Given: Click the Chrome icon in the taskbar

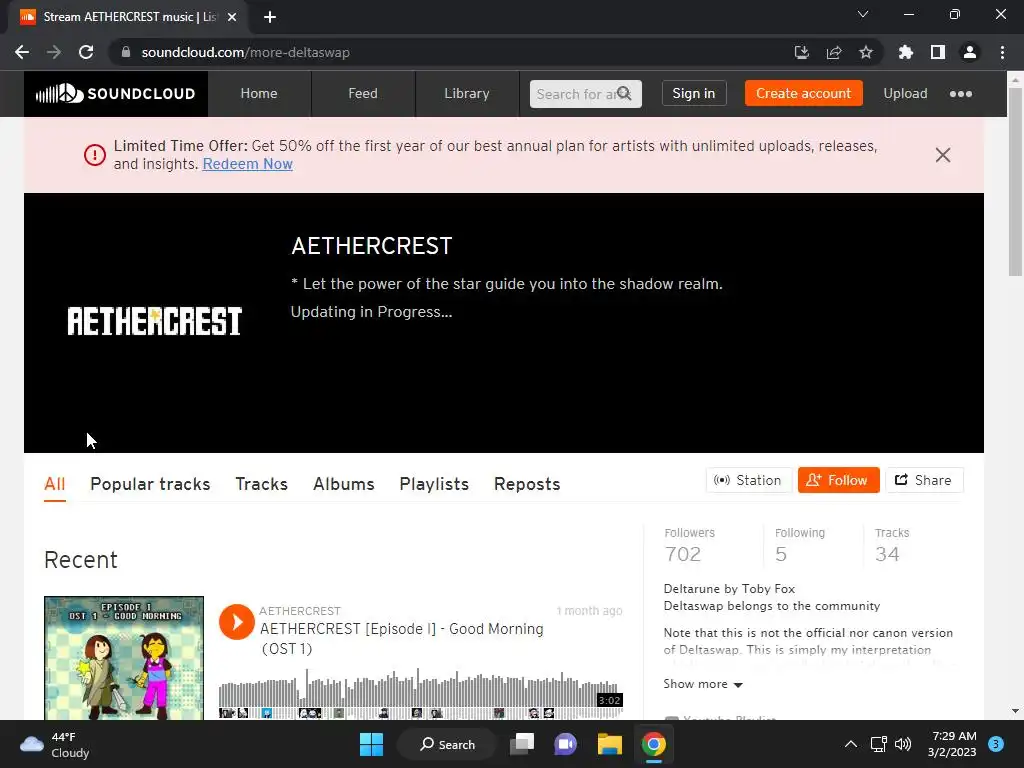Looking at the screenshot, I should [x=654, y=744].
